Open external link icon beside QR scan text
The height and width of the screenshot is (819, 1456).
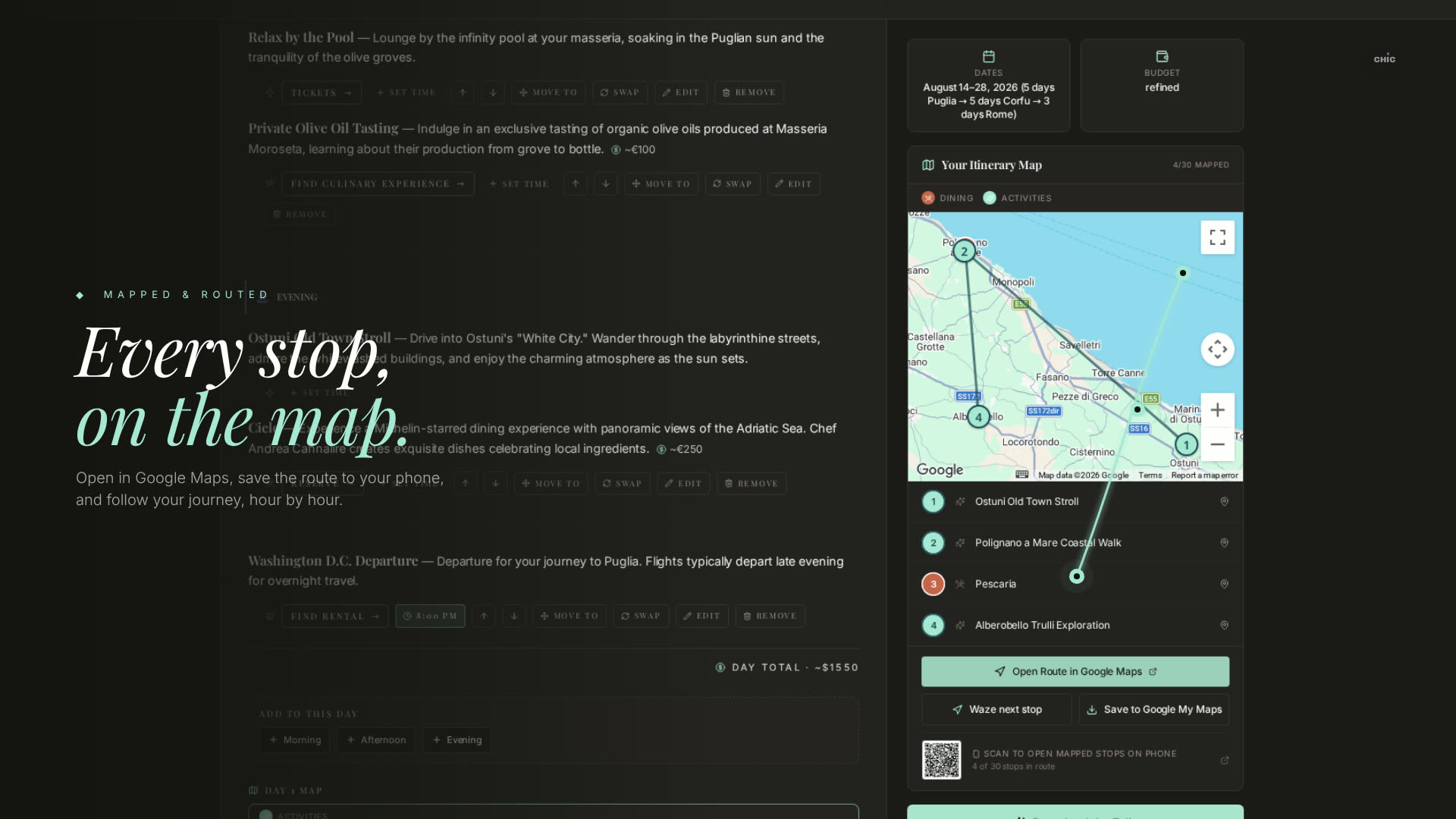1224,761
